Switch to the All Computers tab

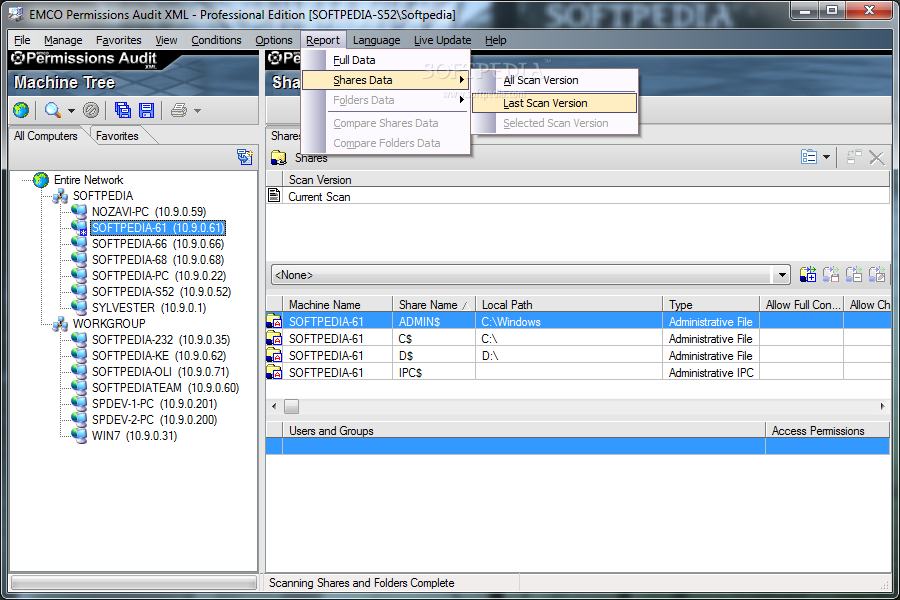coord(45,136)
